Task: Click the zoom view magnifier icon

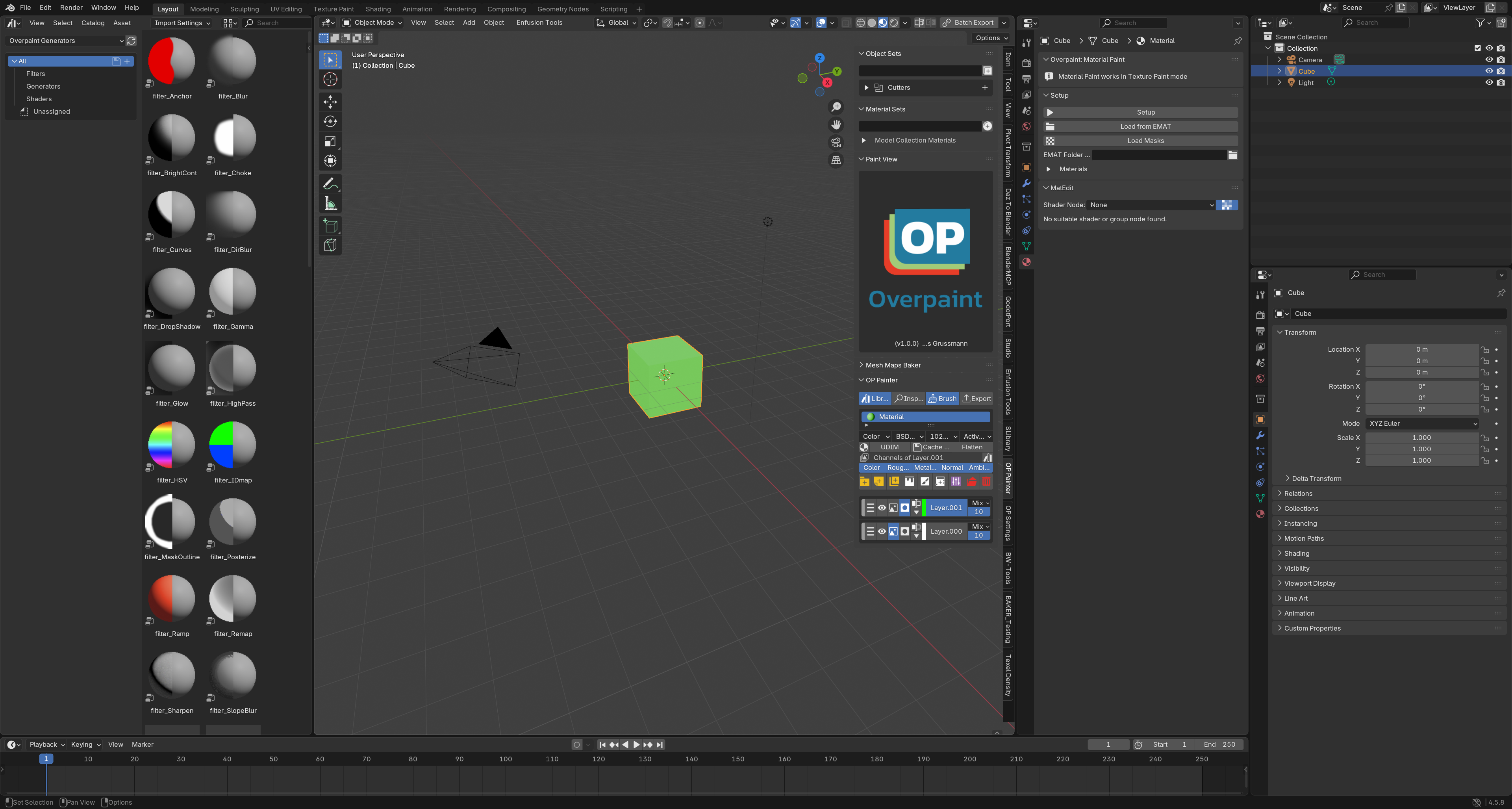Action: [836, 107]
